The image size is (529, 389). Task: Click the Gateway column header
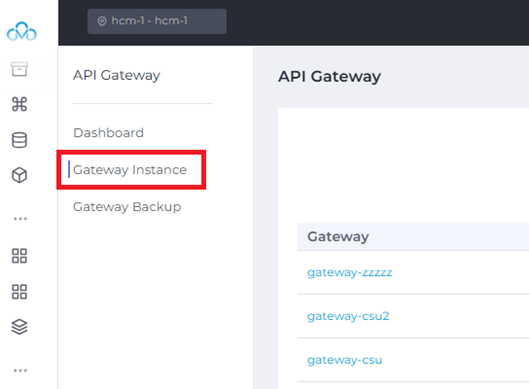[x=338, y=237]
